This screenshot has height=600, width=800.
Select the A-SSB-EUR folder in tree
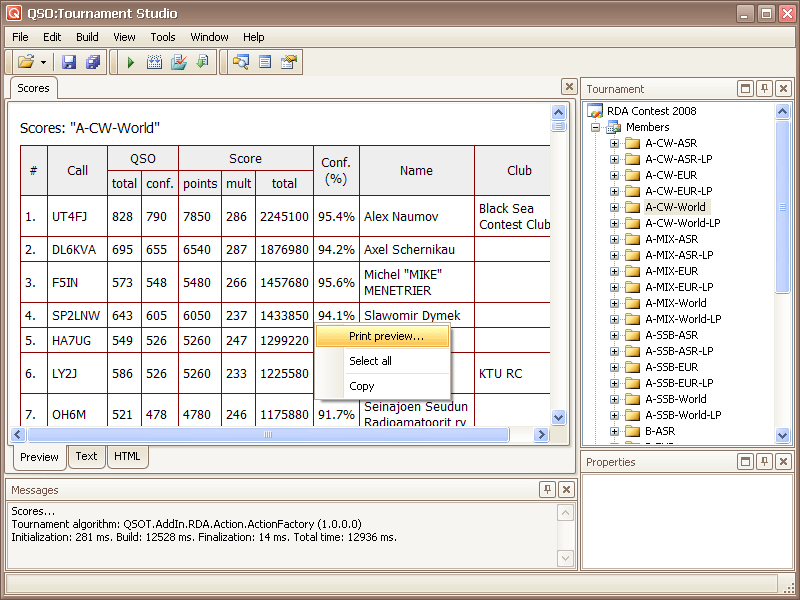(671, 367)
